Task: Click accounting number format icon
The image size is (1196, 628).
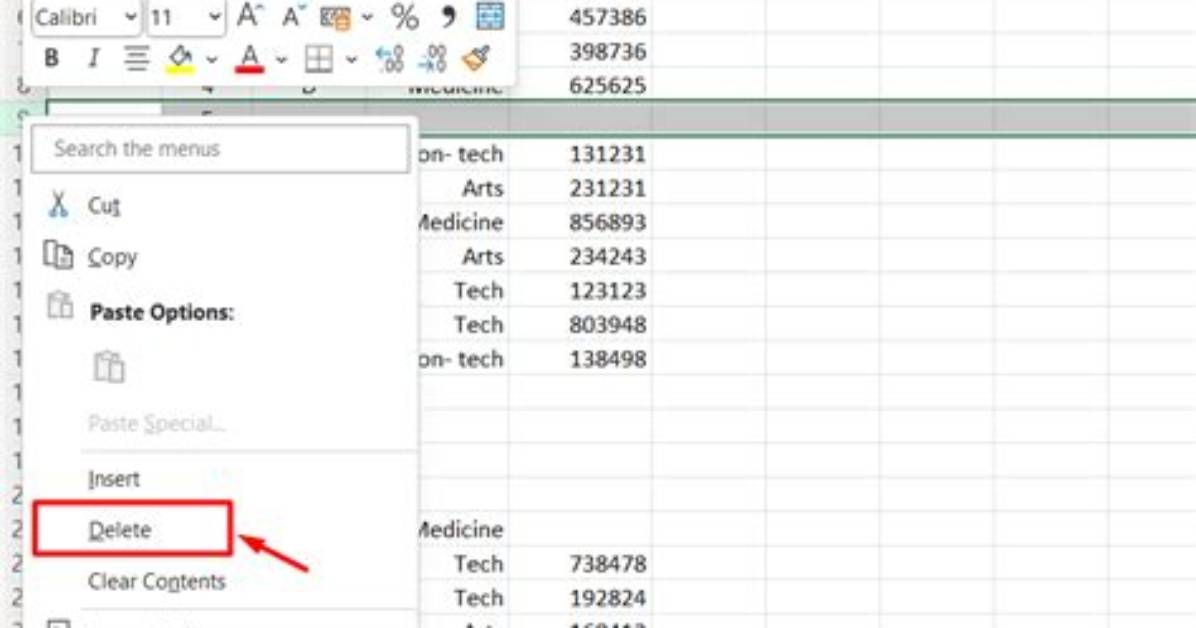Action: pos(335,17)
